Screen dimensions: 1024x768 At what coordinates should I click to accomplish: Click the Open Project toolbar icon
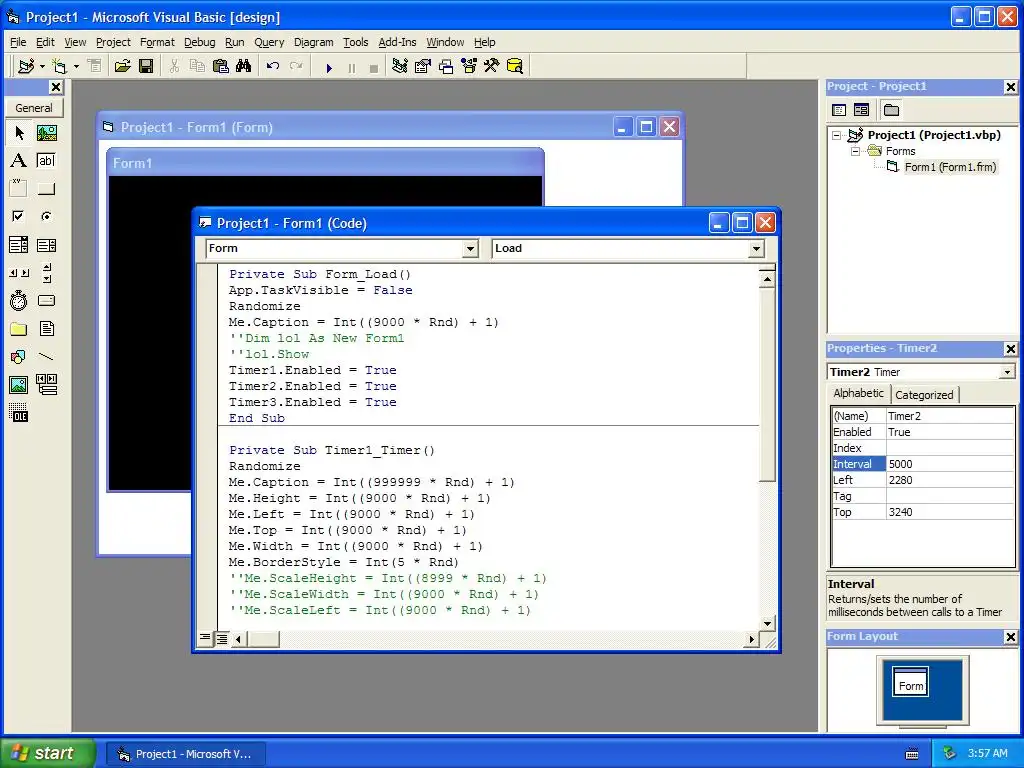(122, 66)
